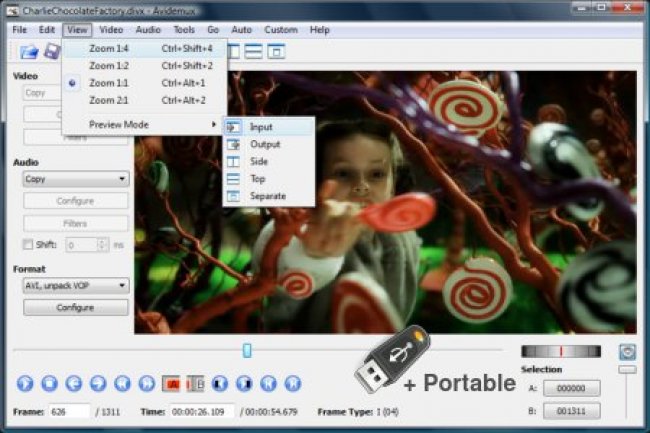This screenshot has width=650, height=433.
Task: Click the timeline seek slider handle
Action: coord(247,350)
